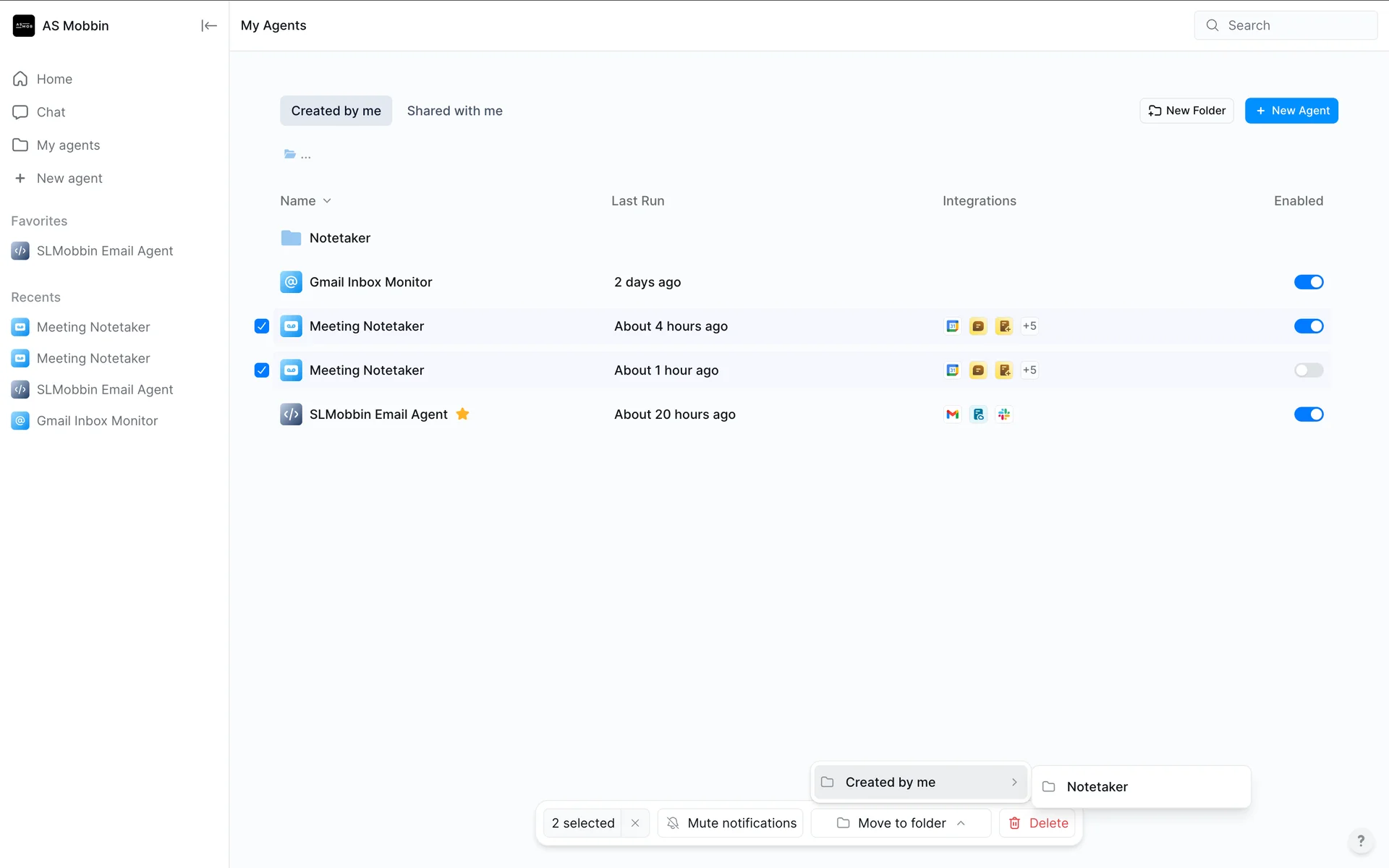
Task: Click the Gmail integration icon
Action: click(x=952, y=414)
